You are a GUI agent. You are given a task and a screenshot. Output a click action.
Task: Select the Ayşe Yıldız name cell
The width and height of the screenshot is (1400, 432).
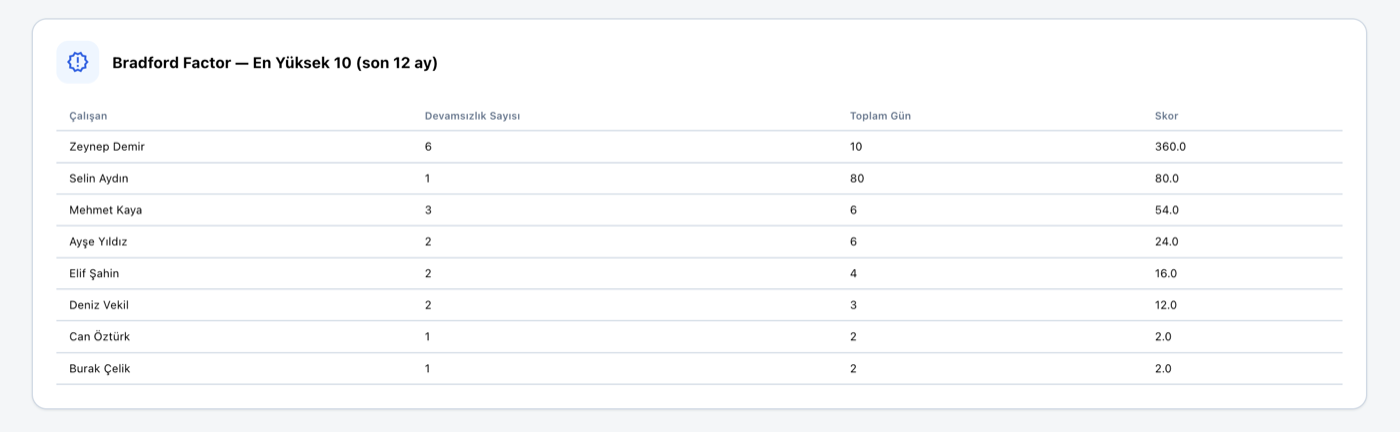(x=98, y=242)
